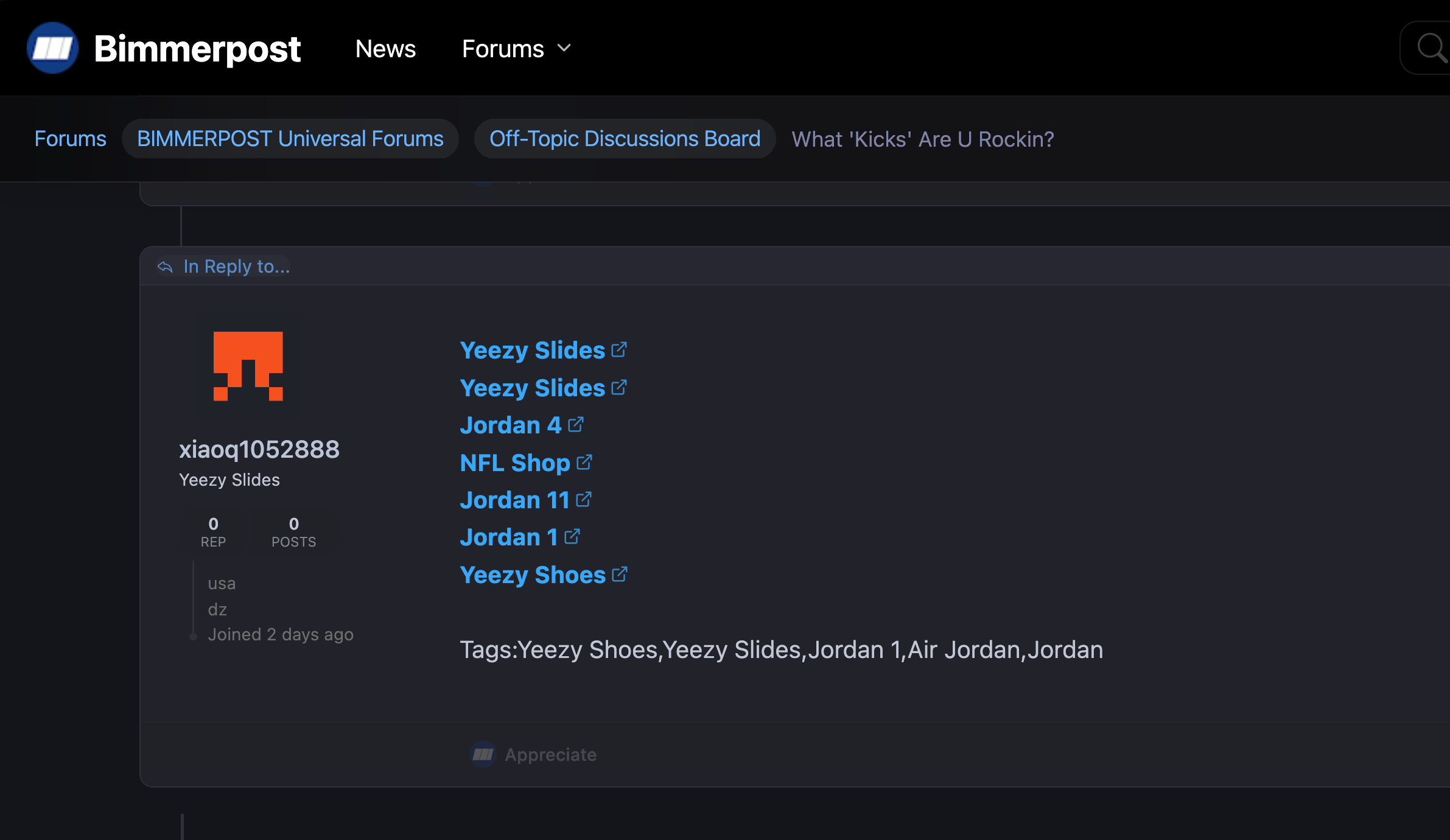Click external link icon beside Jordan 4

pos(576,424)
